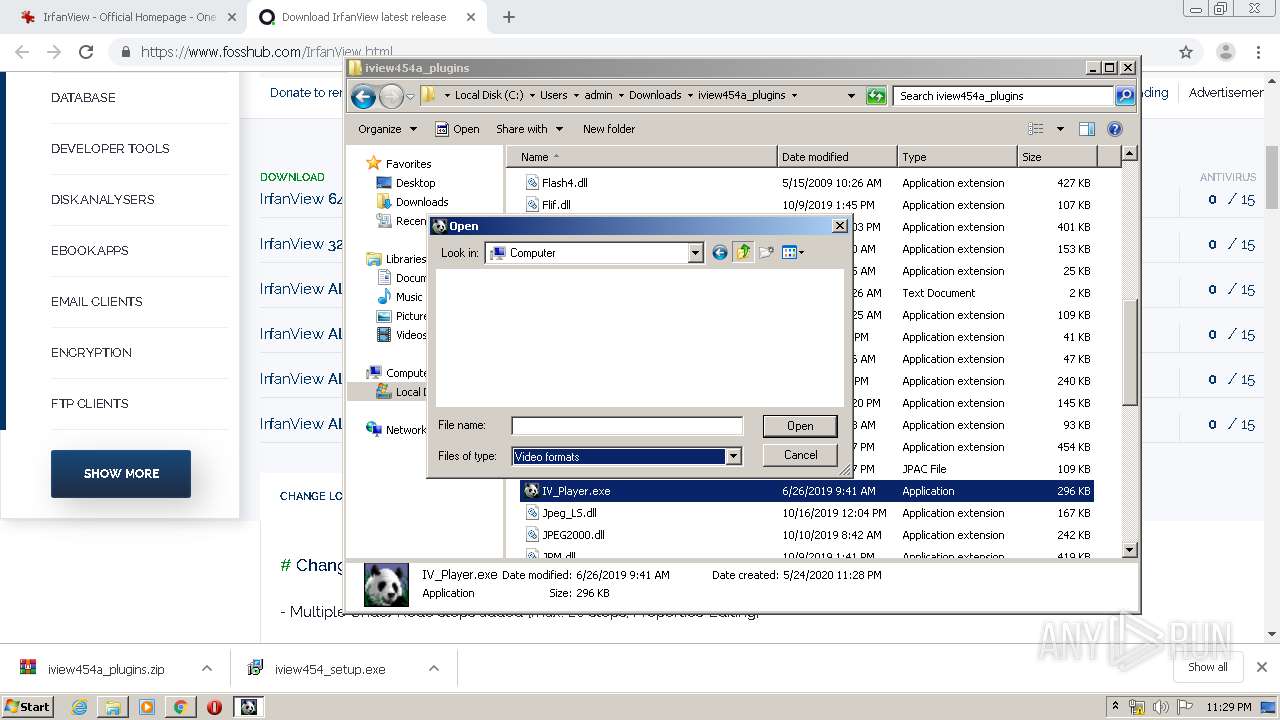The width and height of the screenshot is (1280, 720).
Task: Reload the Chrome page
Action: (x=86, y=52)
